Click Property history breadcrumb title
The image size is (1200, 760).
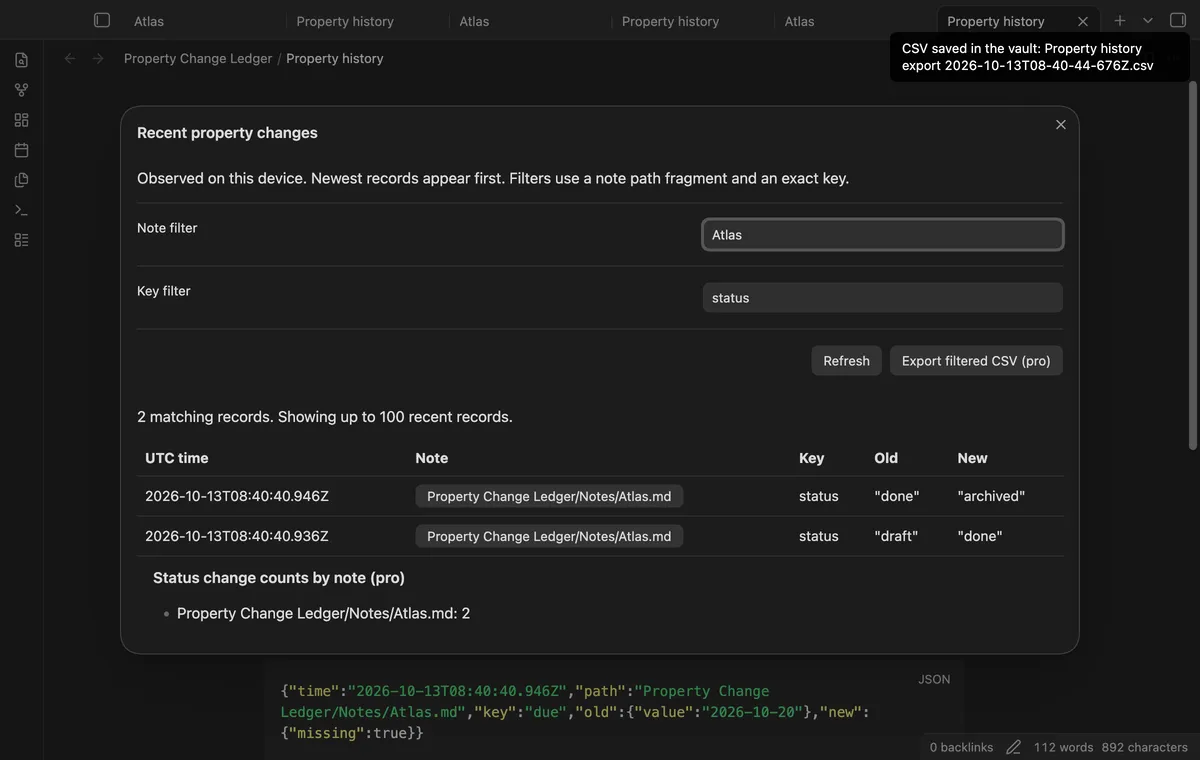click(335, 58)
